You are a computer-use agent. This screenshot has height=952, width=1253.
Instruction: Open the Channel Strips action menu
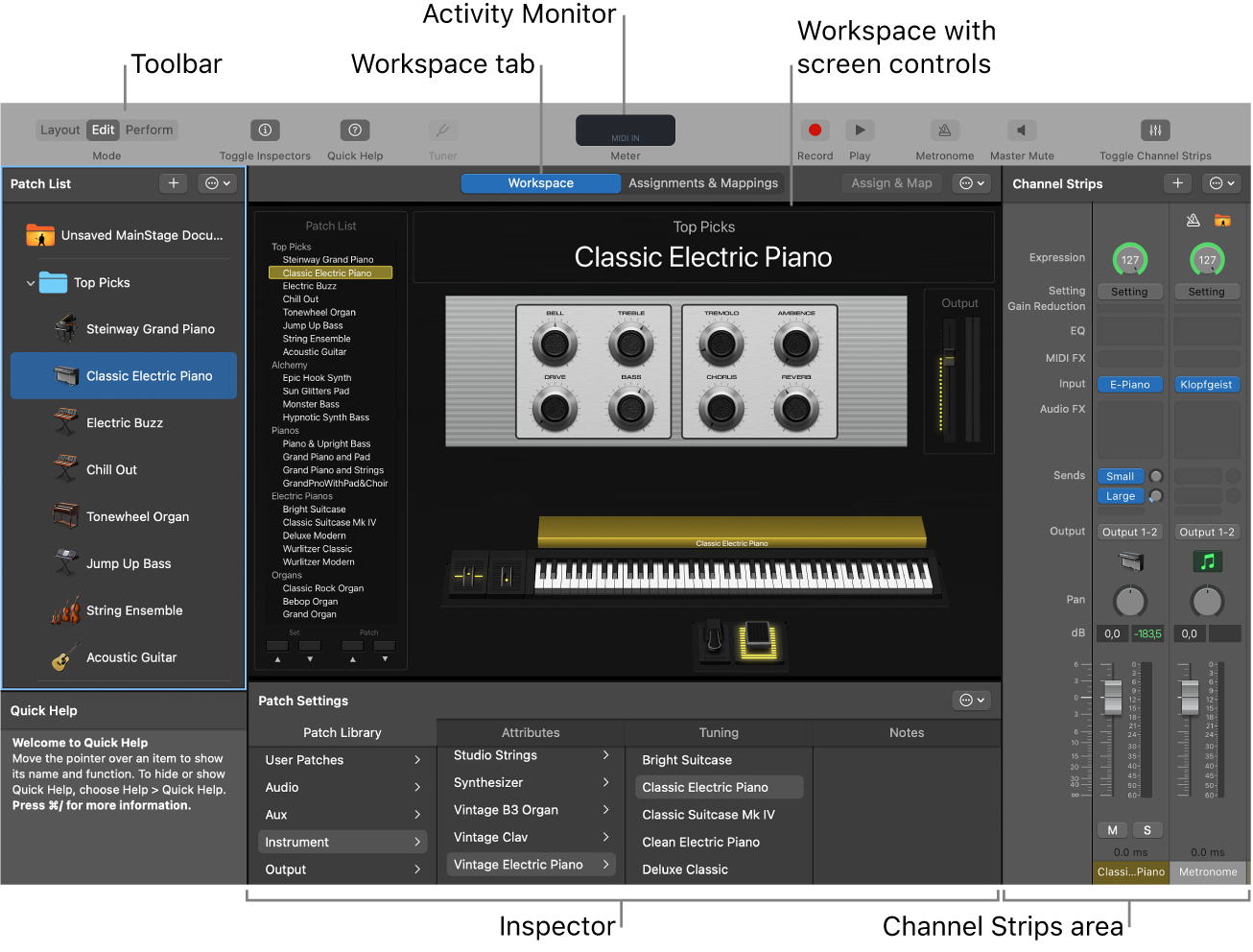[1220, 183]
